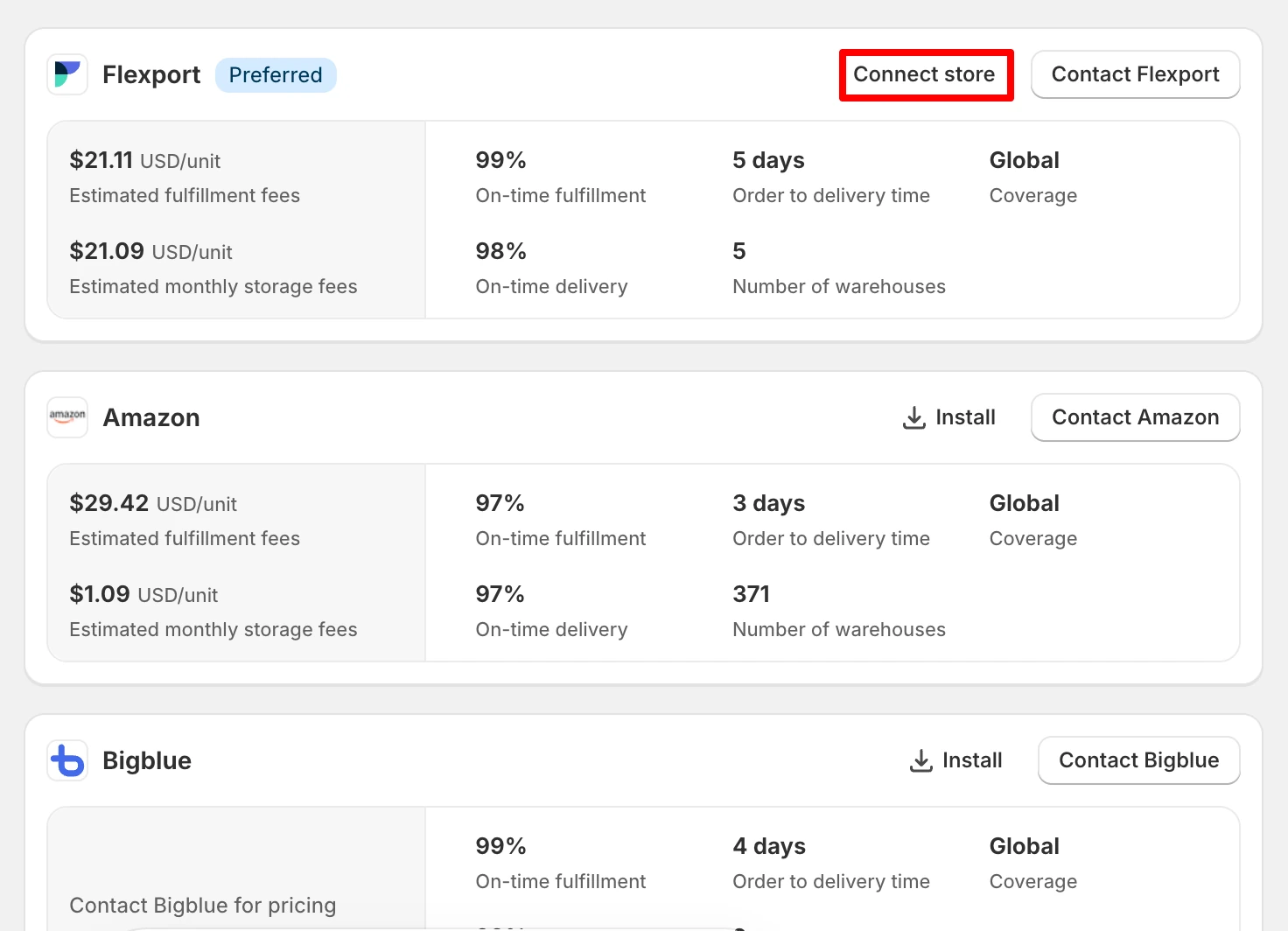Click the Contact Bigblue for pricing text
The width and height of the screenshot is (1288, 931).
click(203, 905)
